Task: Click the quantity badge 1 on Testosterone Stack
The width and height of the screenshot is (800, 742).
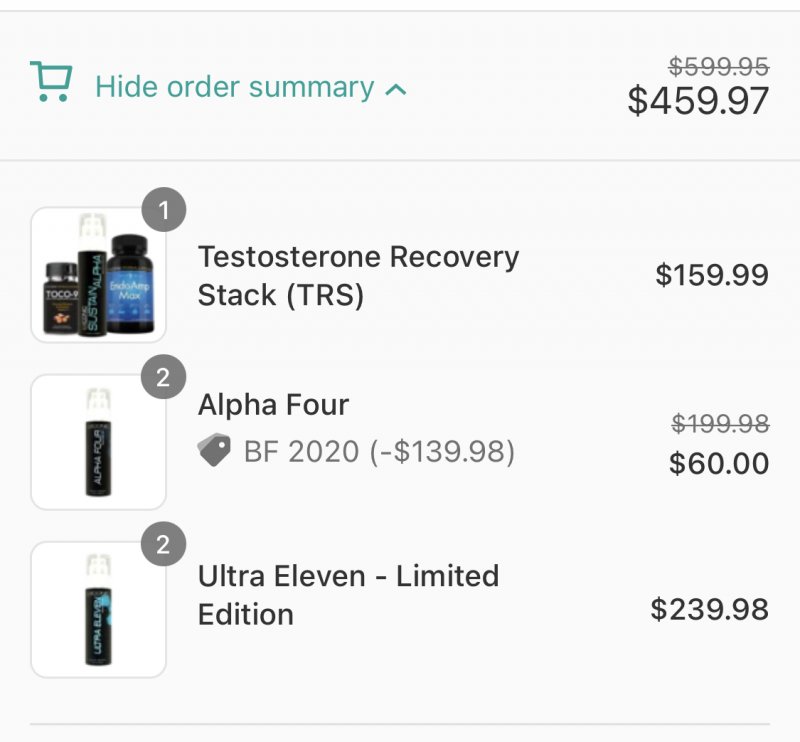Action: coord(164,210)
